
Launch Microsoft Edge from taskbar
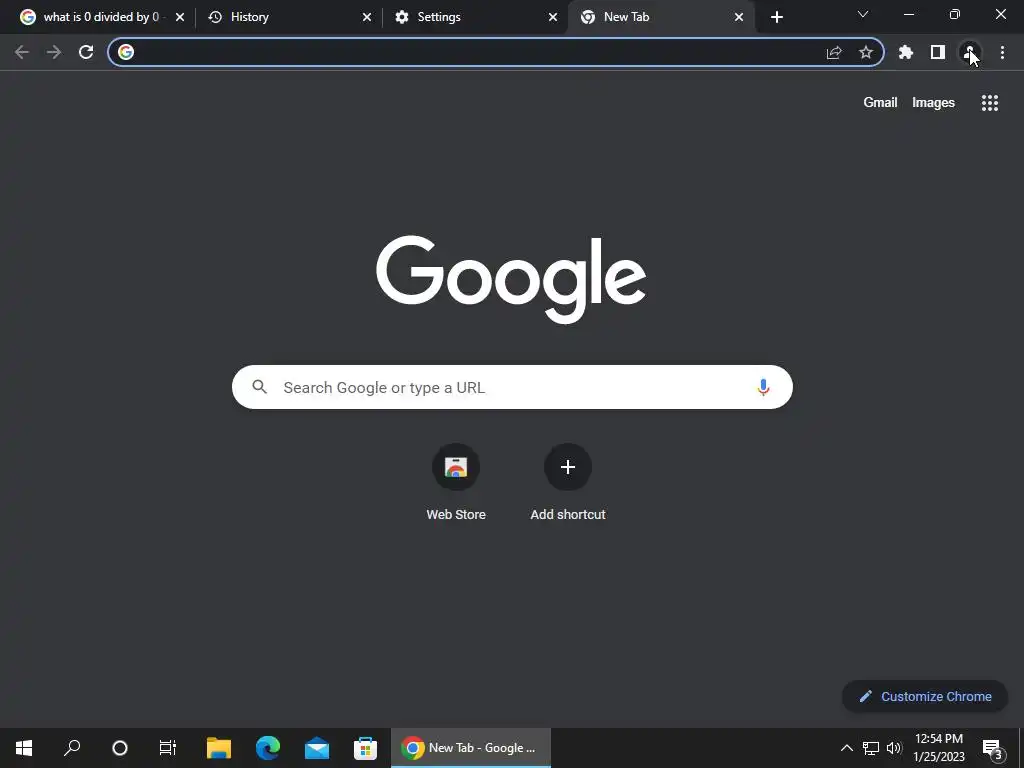268,748
